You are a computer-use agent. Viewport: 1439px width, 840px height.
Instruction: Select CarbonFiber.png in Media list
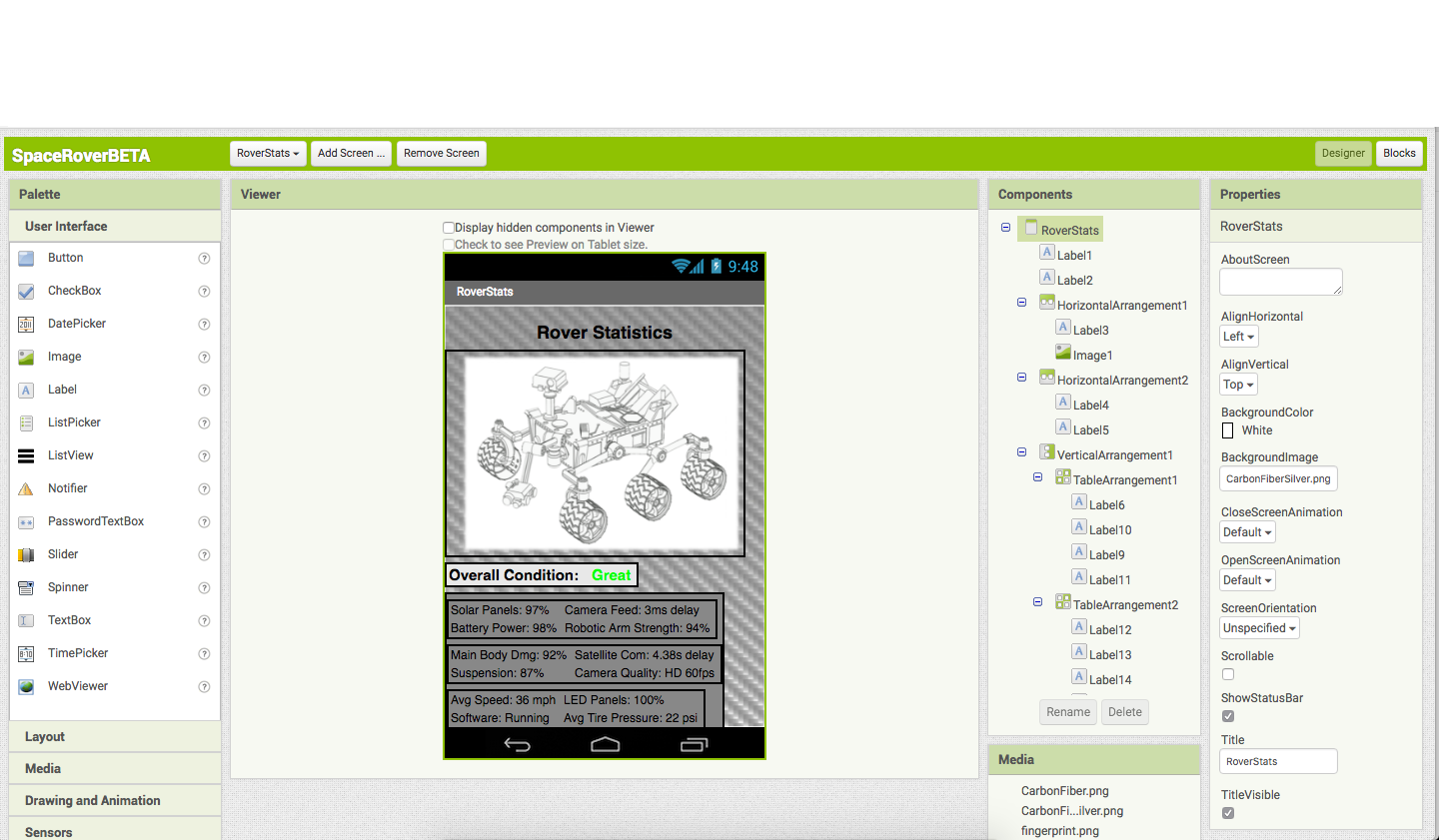1065,791
